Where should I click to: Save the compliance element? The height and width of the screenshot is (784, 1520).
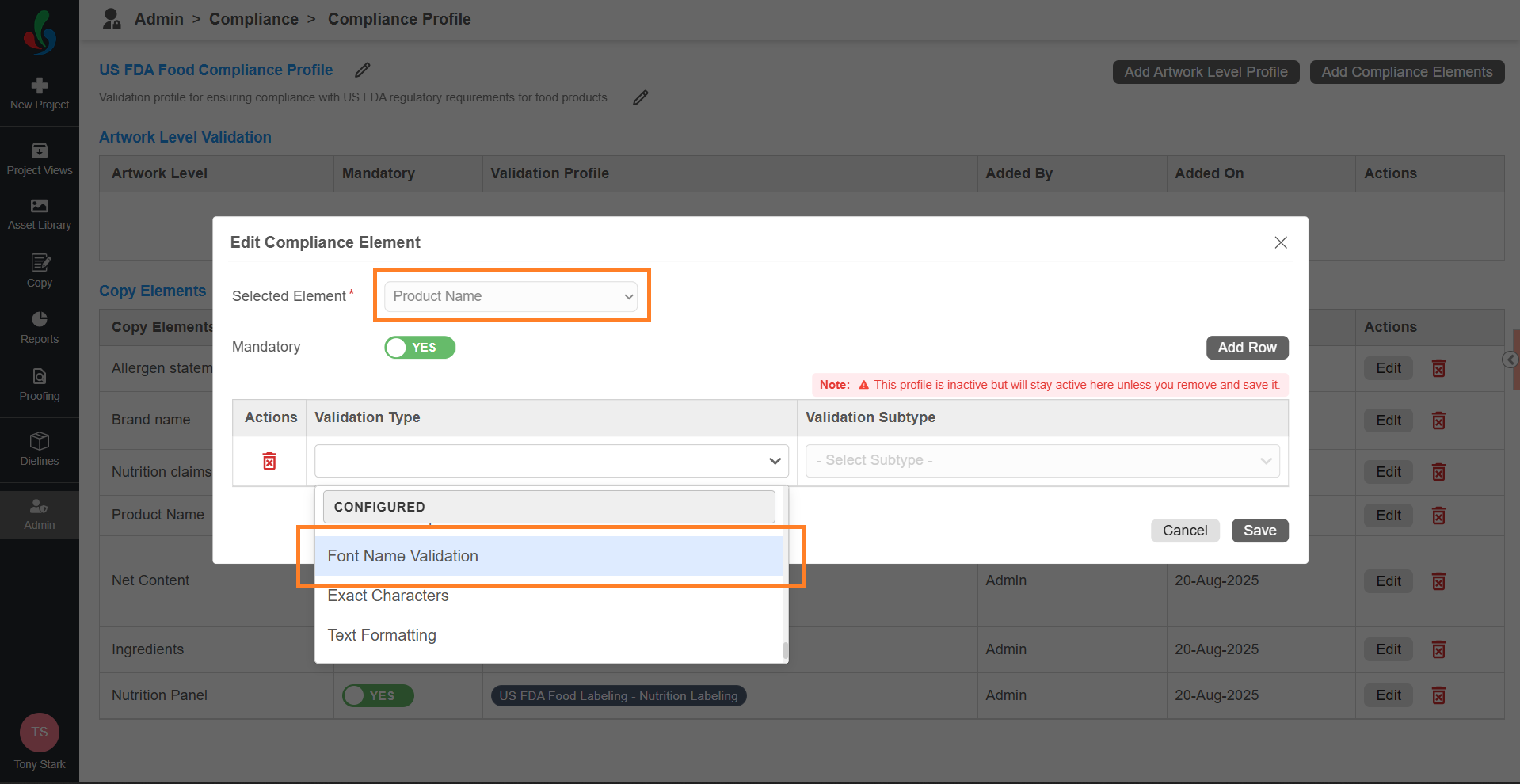[1259, 531]
